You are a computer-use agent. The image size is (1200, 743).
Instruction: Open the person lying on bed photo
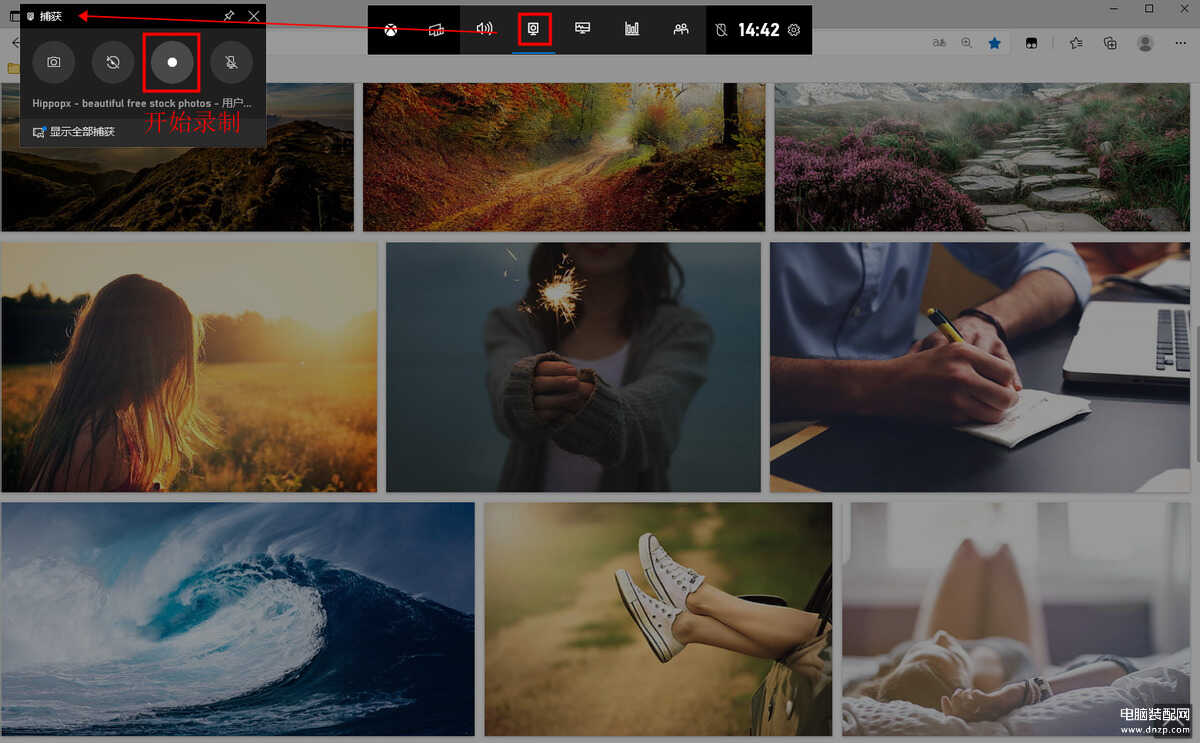tap(1016, 619)
